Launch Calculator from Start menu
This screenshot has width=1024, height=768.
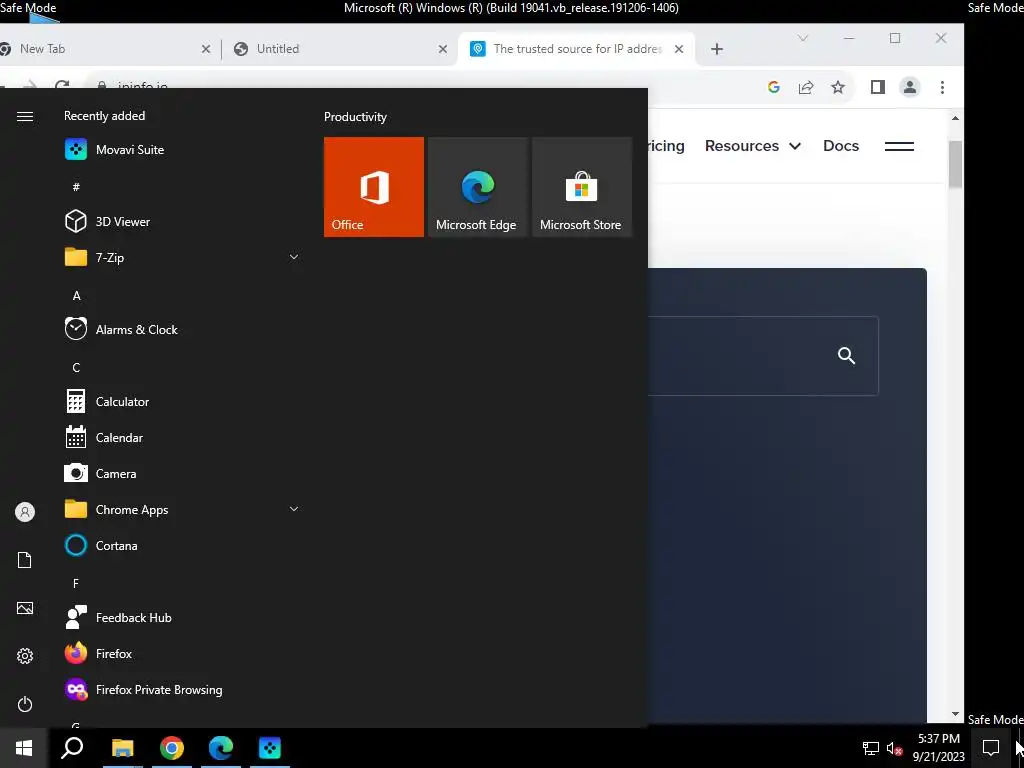pyautogui.click(x=182, y=402)
